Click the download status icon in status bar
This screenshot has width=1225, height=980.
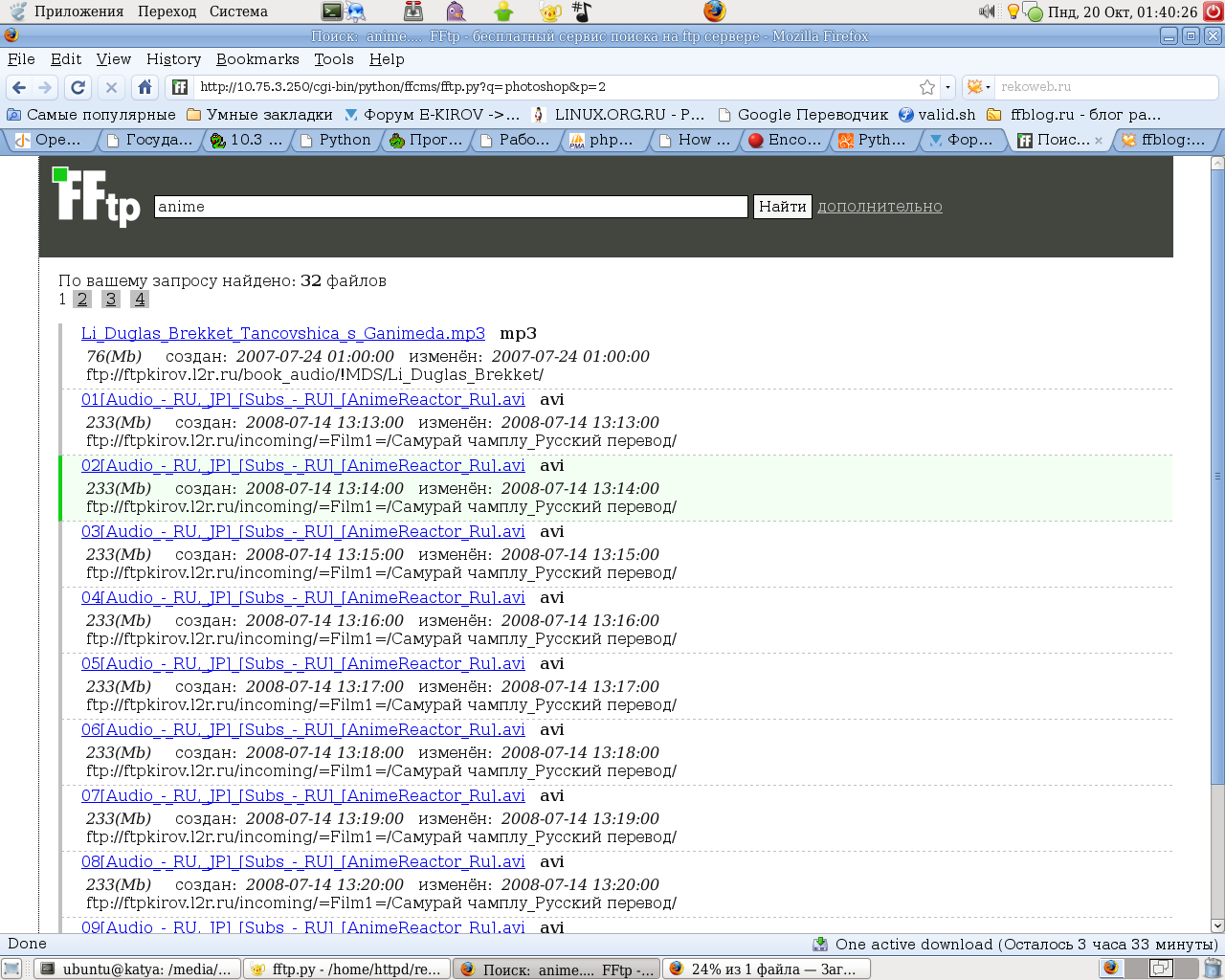820,945
